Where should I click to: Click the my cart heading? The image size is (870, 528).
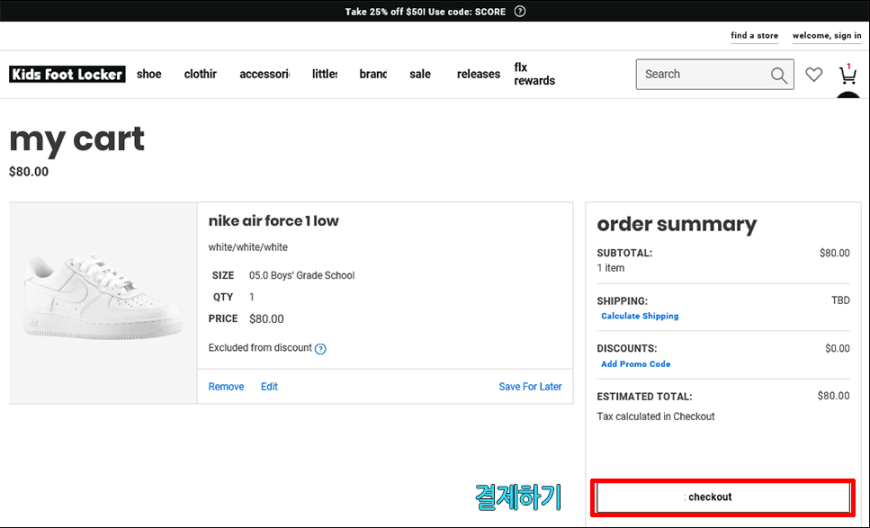tap(77, 140)
